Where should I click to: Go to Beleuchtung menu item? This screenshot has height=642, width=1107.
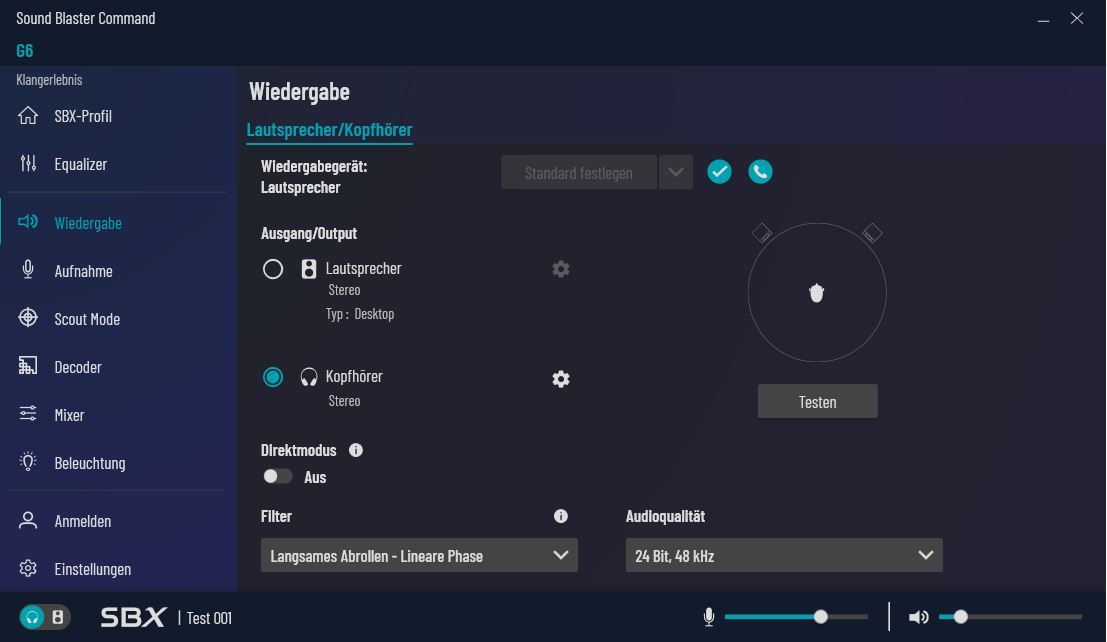(90, 463)
